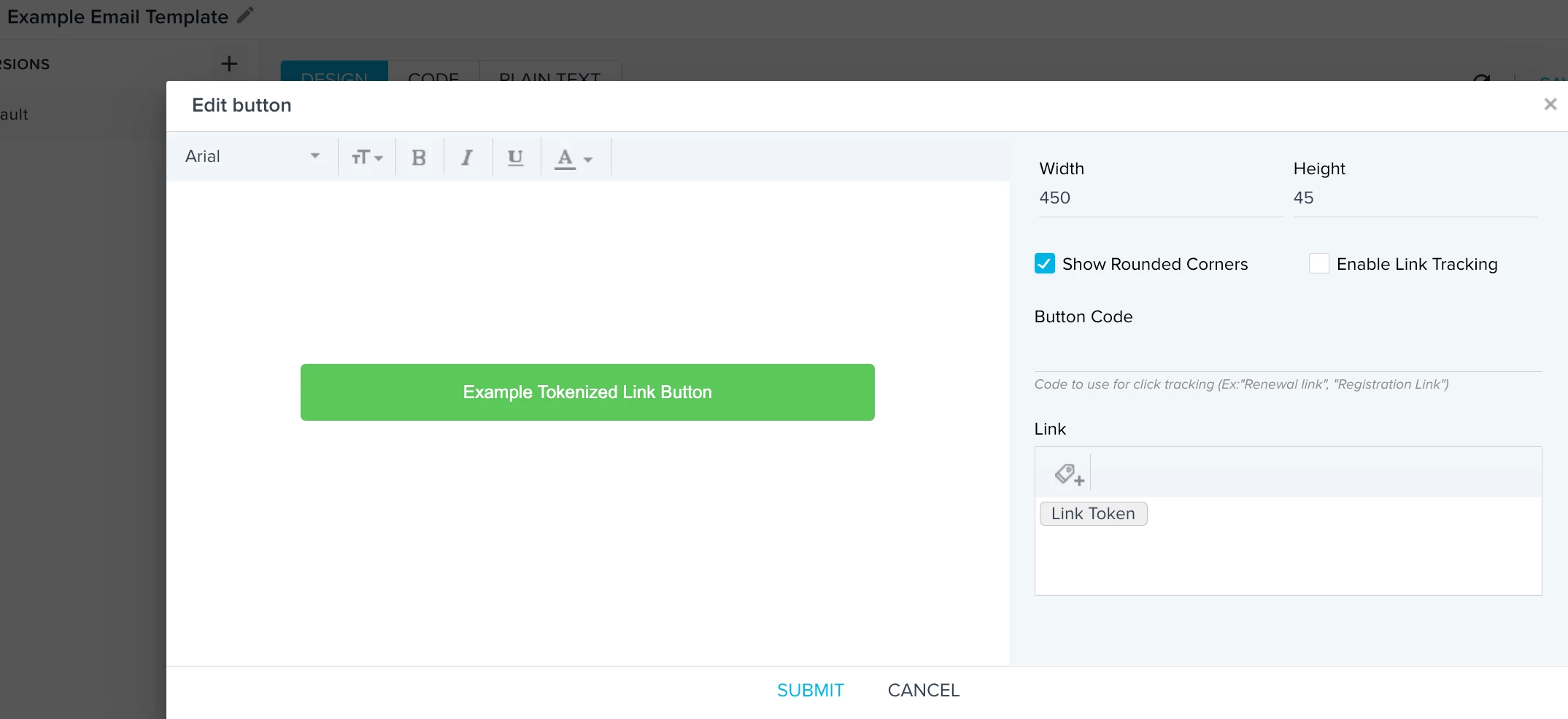Click the Example Email Template title
Image resolution: width=1568 pixels, height=719 pixels.
[x=118, y=17]
